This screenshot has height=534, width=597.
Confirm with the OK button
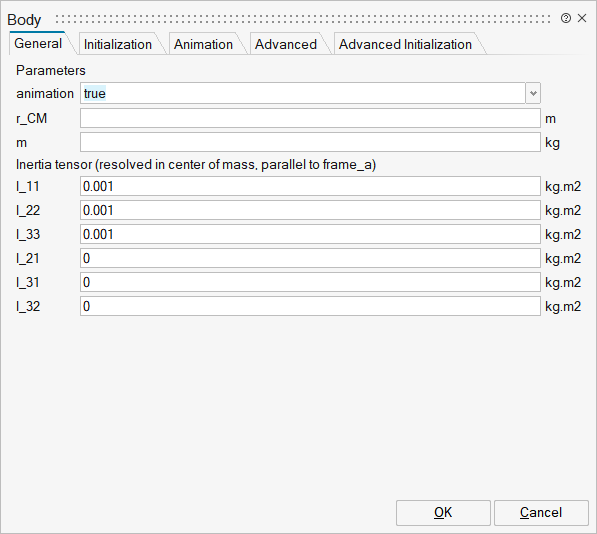(443, 513)
